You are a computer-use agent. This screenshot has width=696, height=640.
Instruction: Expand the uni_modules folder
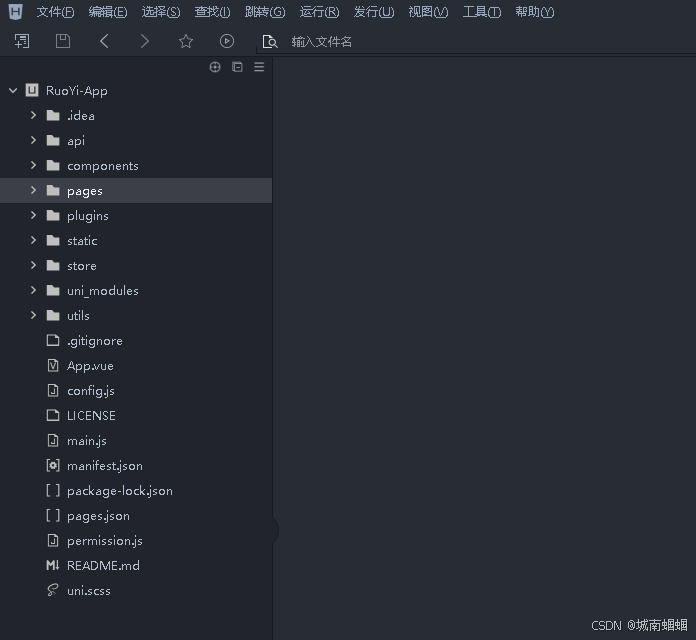[x=33, y=290]
